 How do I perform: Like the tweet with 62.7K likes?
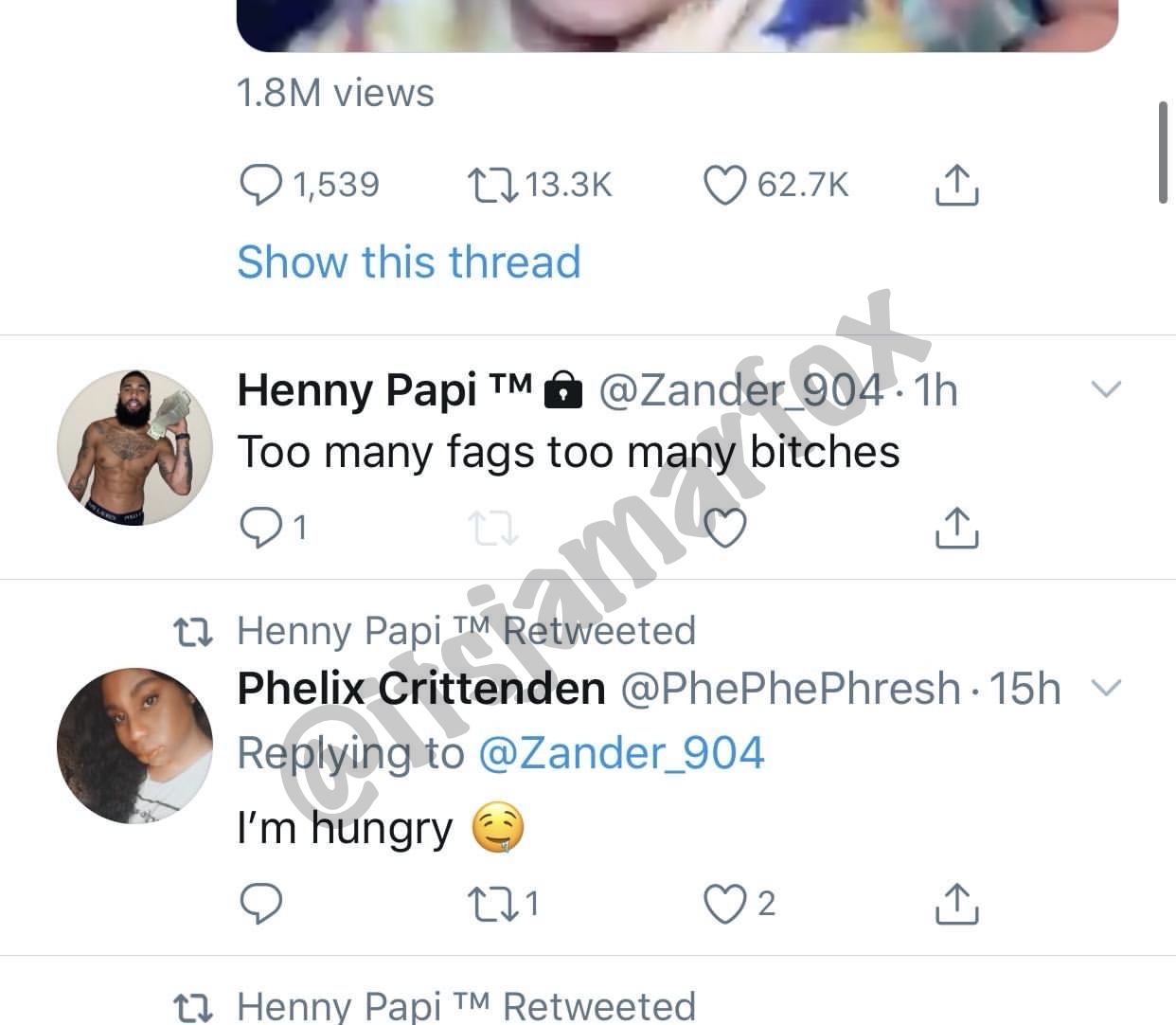coord(725,185)
